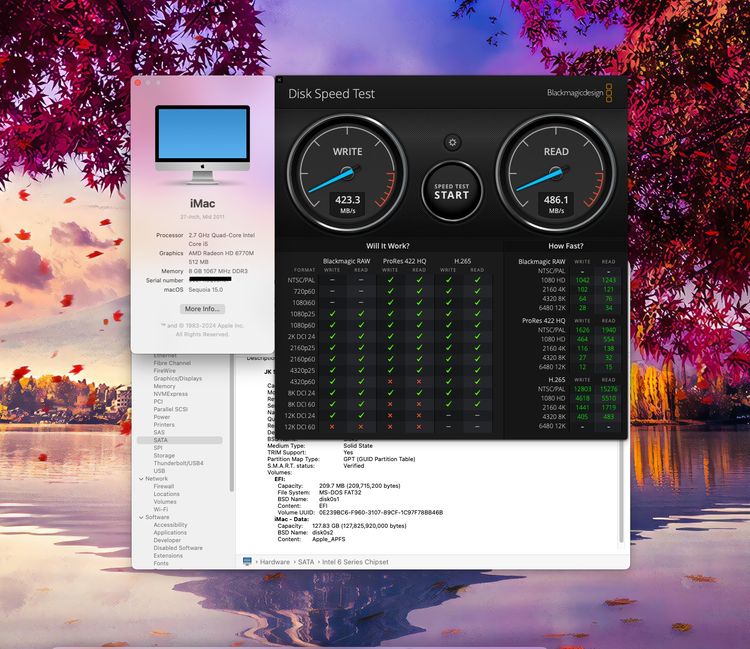Screen dimensions: 750x649
Task: Start the speed test
Action: (x=452, y=191)
